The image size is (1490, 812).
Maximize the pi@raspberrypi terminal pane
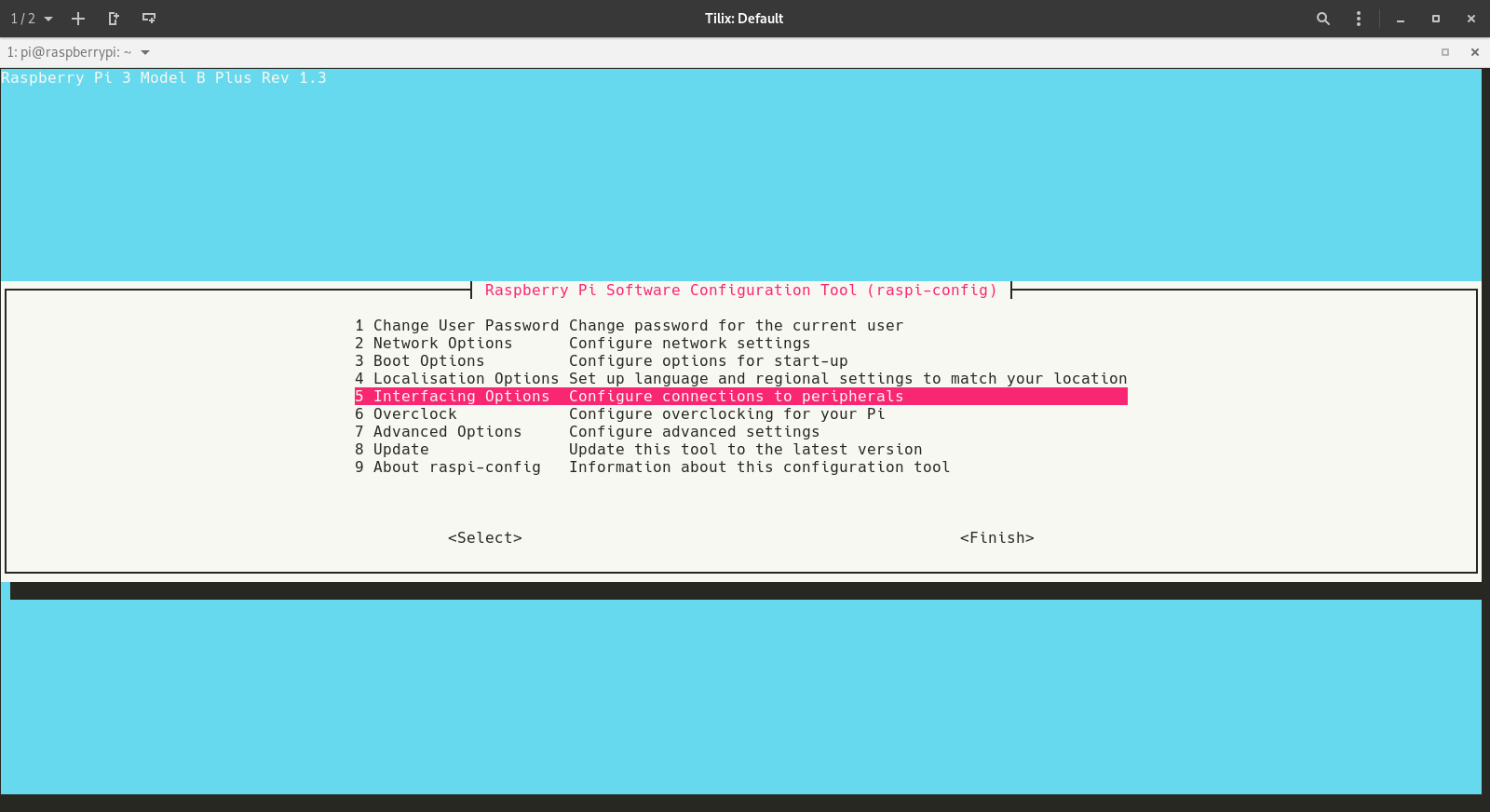[x=1445, y=52]
